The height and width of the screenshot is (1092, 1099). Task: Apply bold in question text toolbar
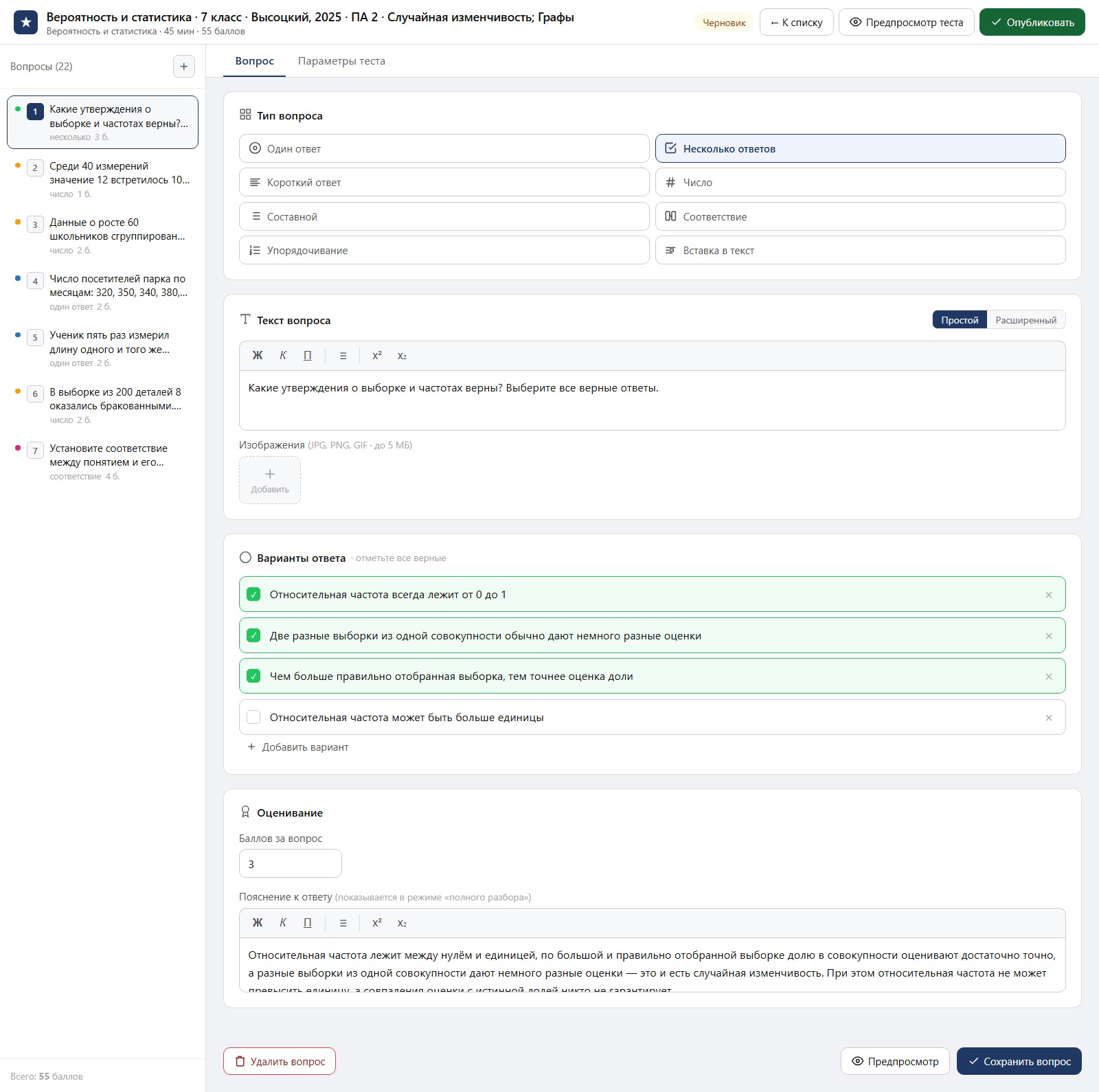258,356
